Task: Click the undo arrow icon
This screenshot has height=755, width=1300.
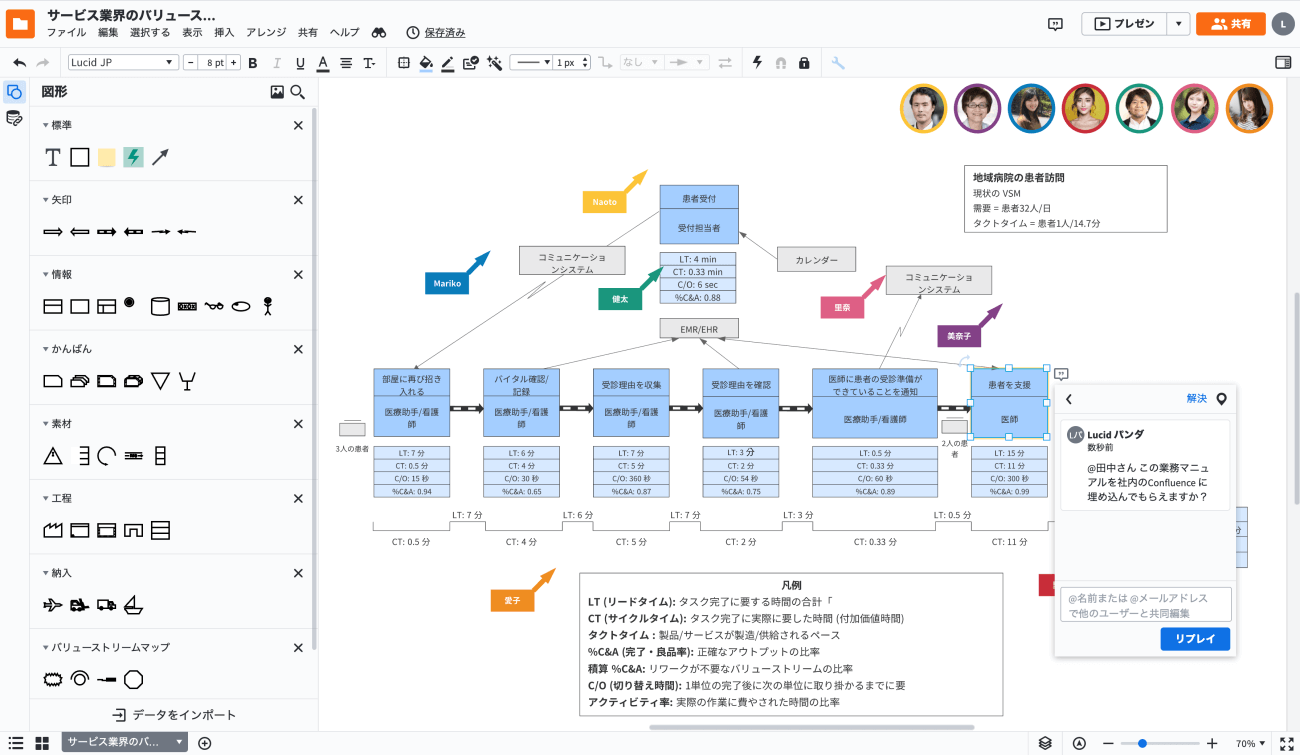Action: 19,63
